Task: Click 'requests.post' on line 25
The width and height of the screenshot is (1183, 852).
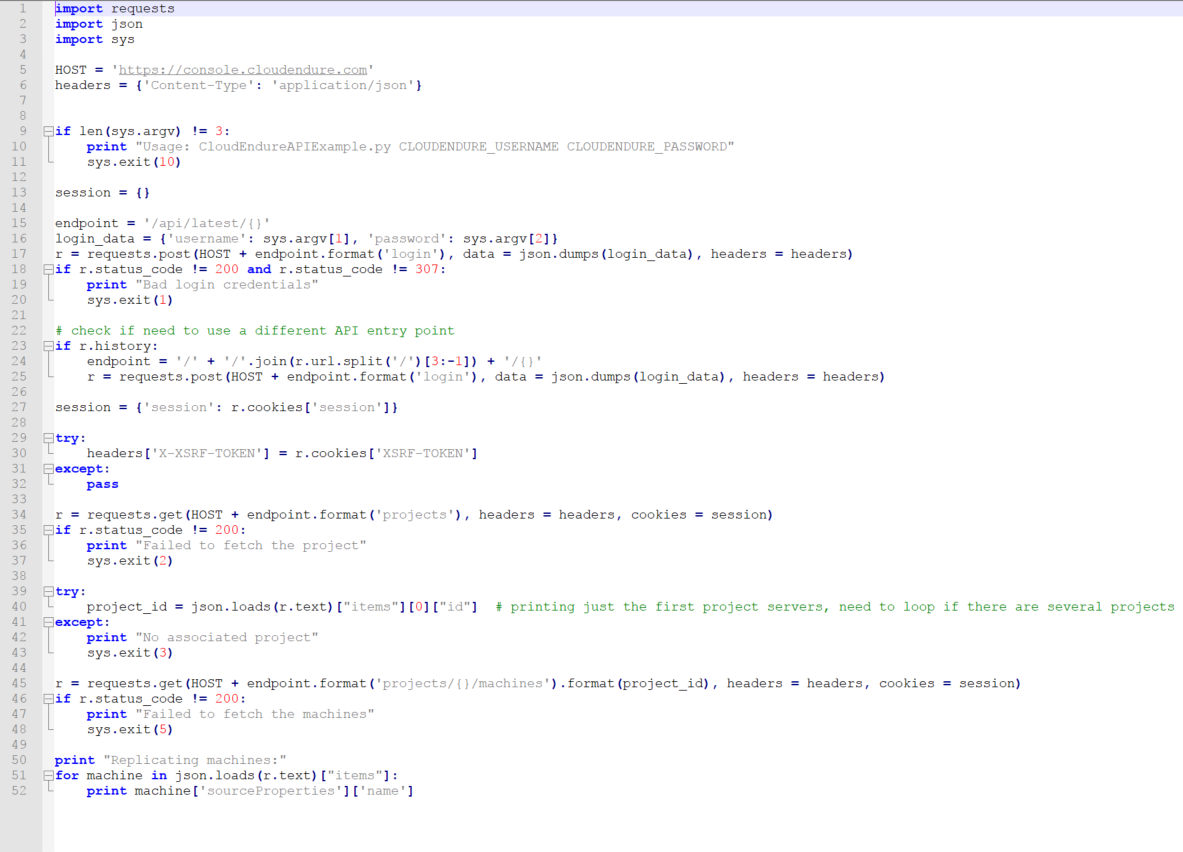Action: pos(171,377)
